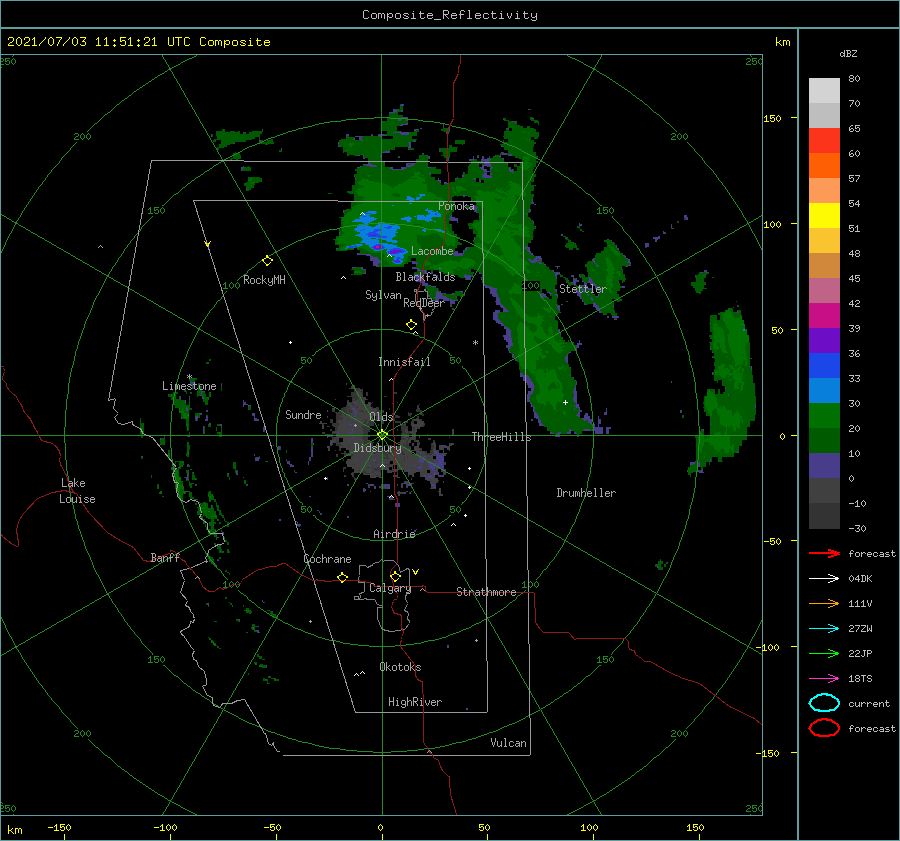
Task: Pick the magenta swatch between 42 and 39 dBZ
Action: pos(824,315)
